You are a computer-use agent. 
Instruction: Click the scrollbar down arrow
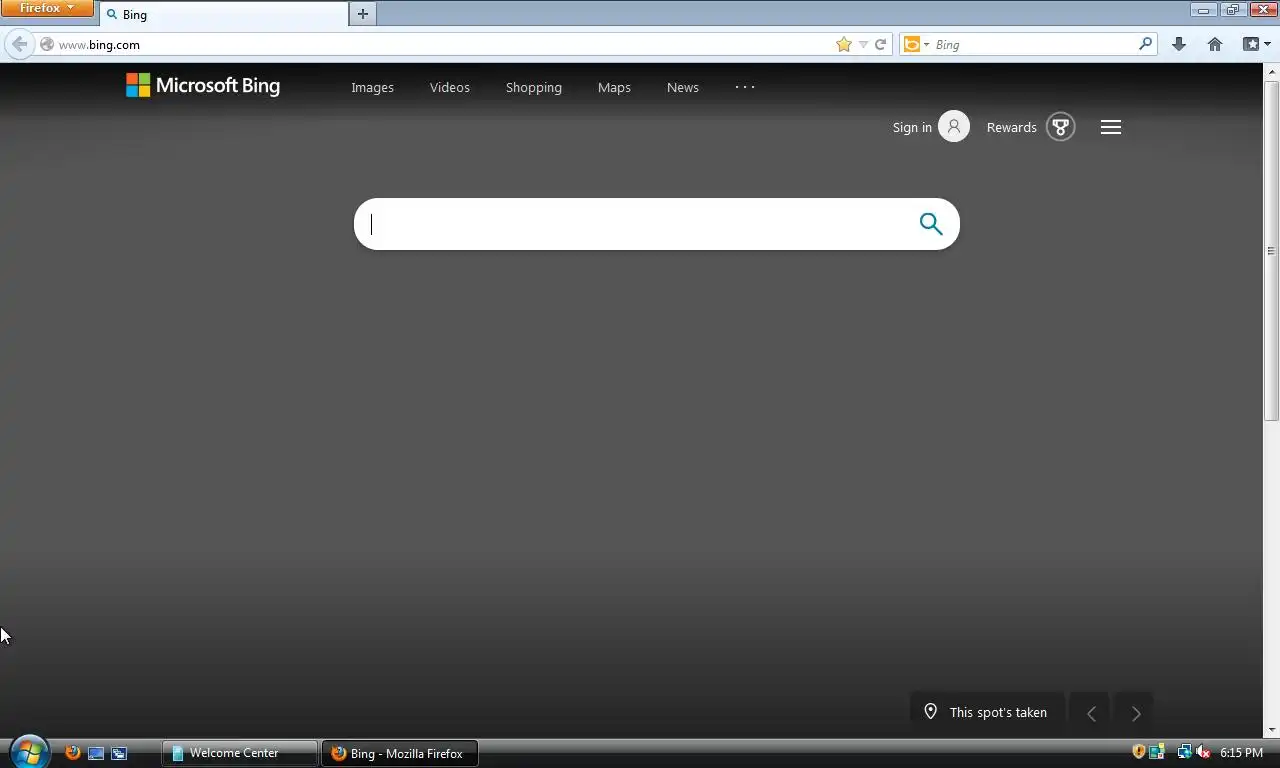pyautogui.click(x=1272, y=731)
